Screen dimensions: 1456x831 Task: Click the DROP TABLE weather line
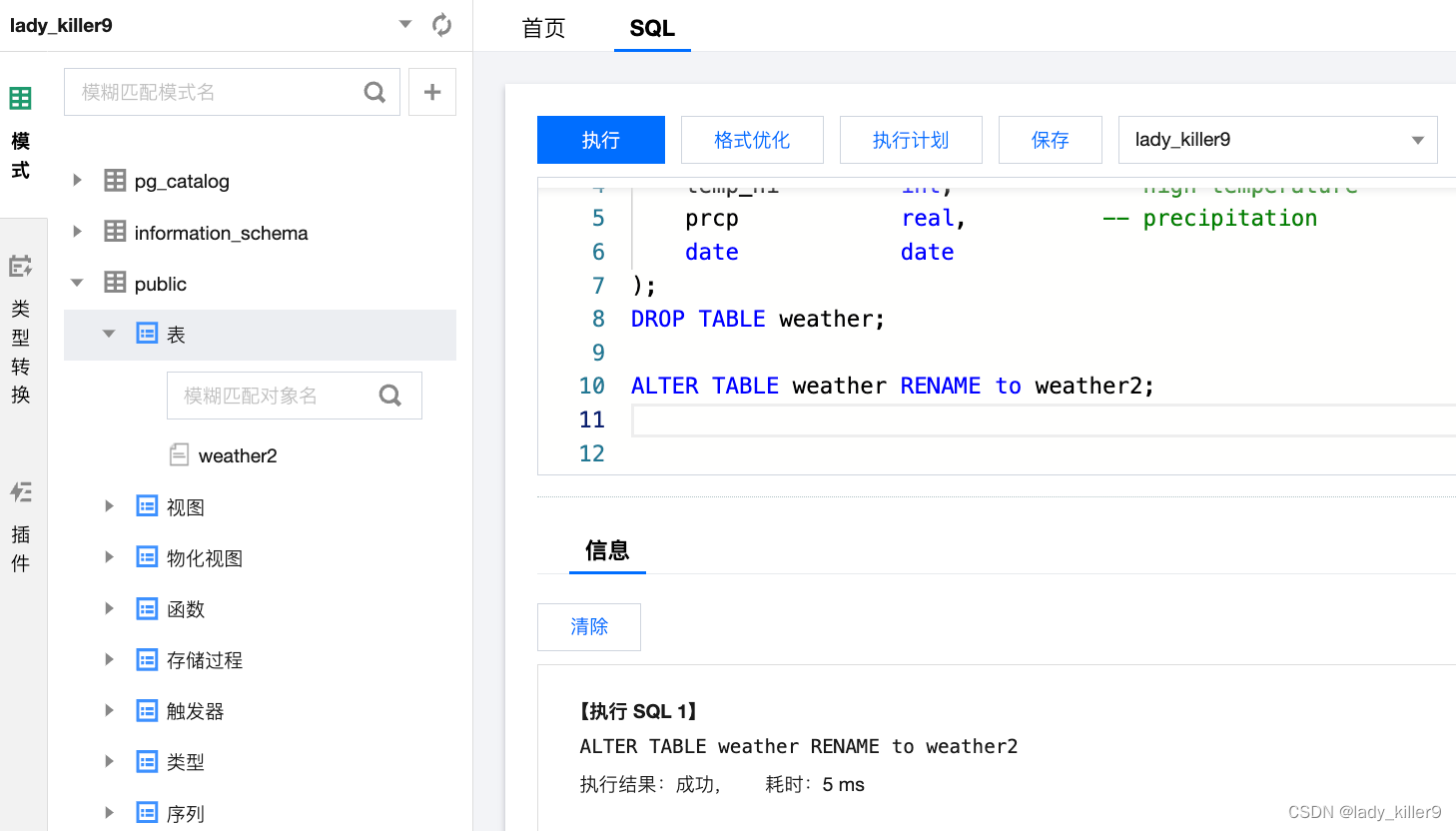click(758, 319)
